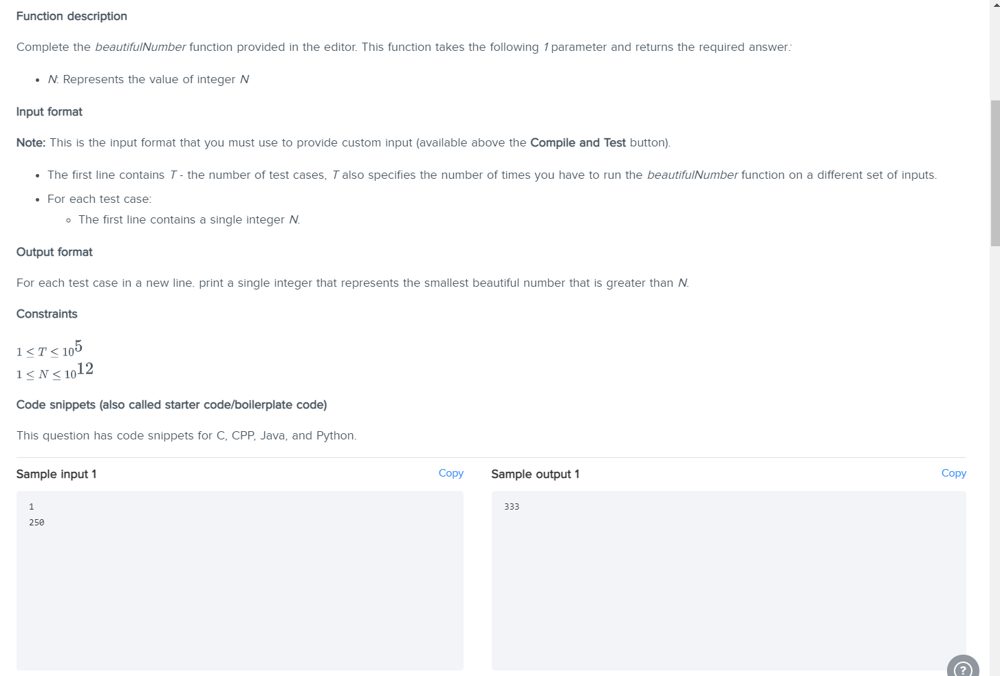Click the Sample input 1 label
The width and height of the screenshot is (1000, 676).
click(x=56, y=474)
